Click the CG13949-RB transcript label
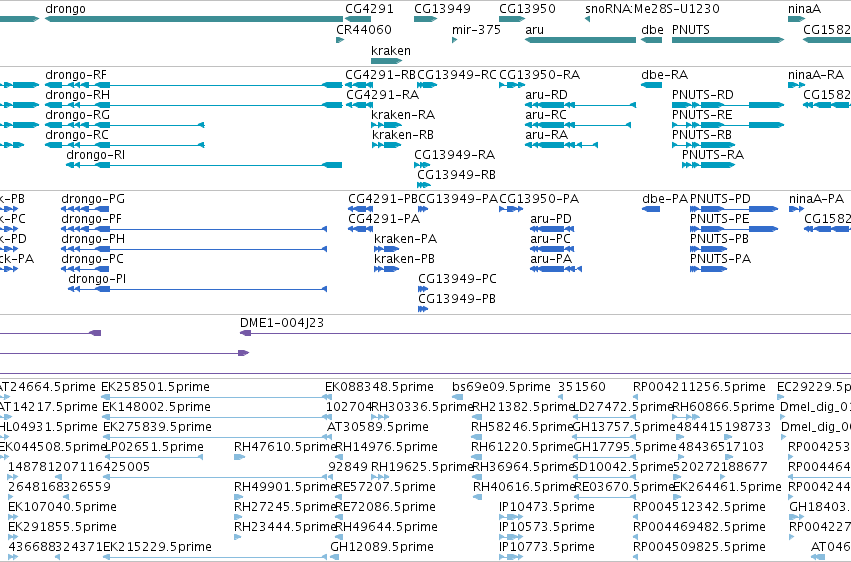Image resolution: width=851 pixels, height=562 pixels. 456,175
